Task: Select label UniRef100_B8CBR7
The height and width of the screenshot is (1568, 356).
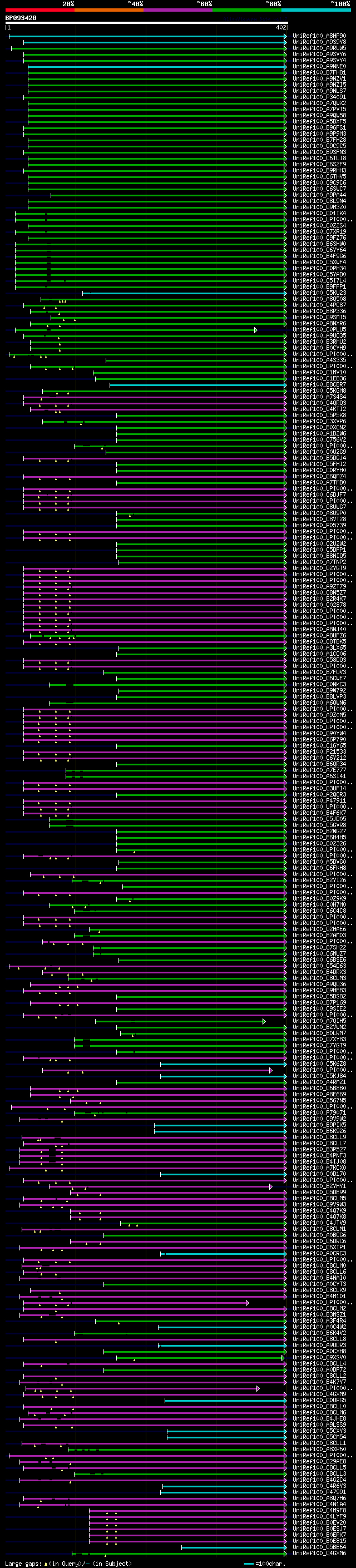Action: (319, 385)
